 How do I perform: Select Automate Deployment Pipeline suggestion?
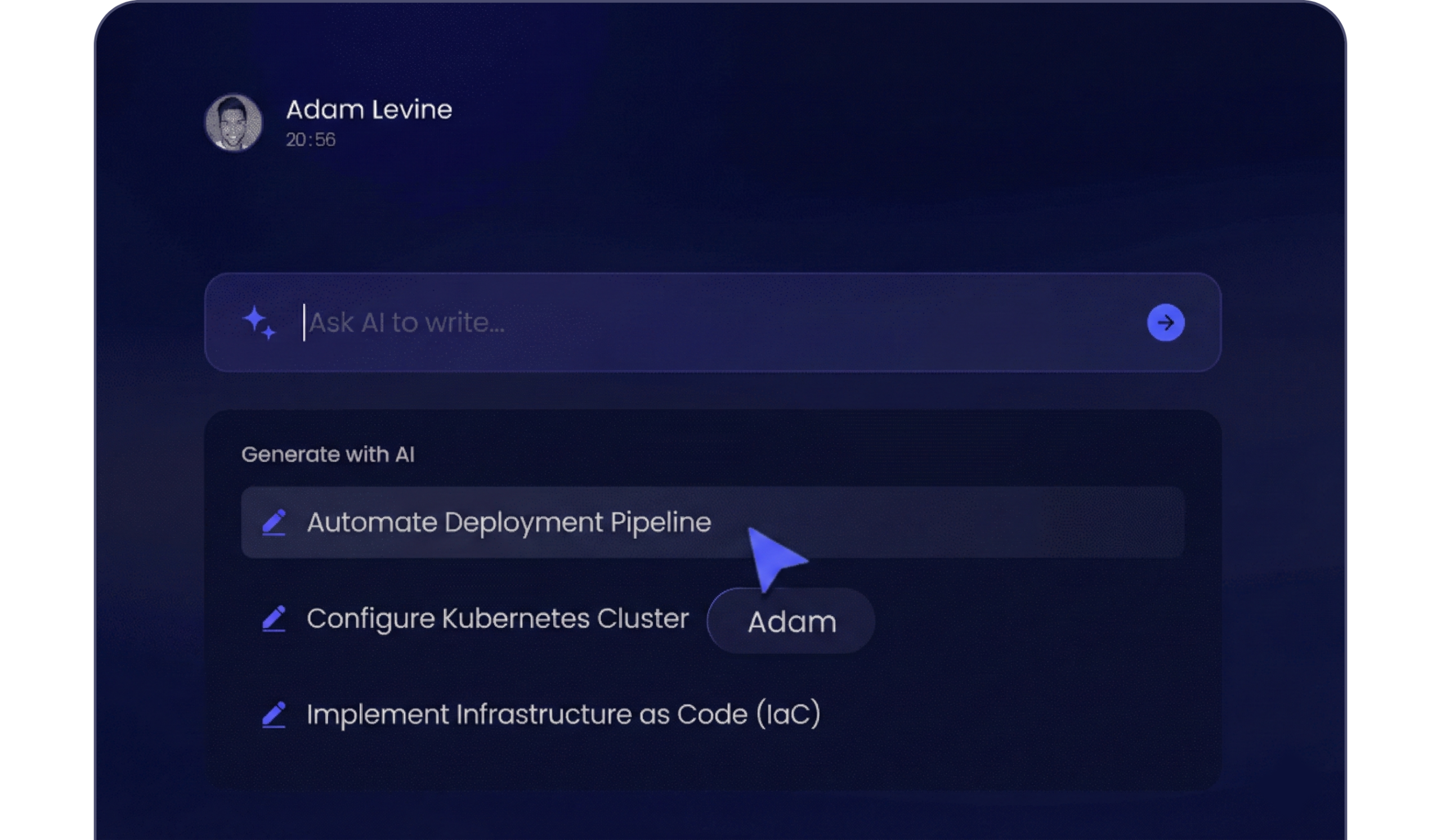[x=508, y=522]
